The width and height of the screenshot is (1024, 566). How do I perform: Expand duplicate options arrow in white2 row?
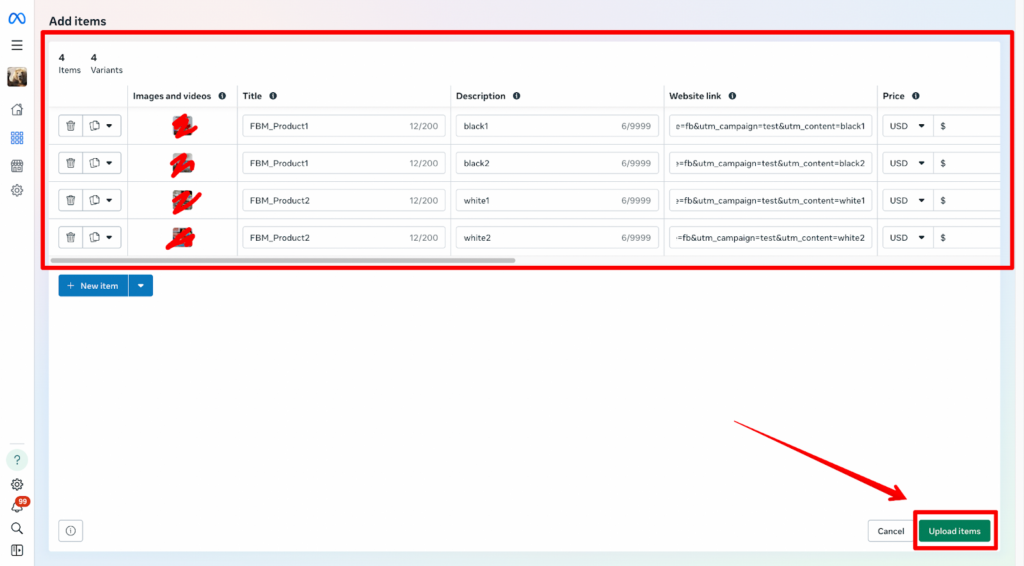110,238
